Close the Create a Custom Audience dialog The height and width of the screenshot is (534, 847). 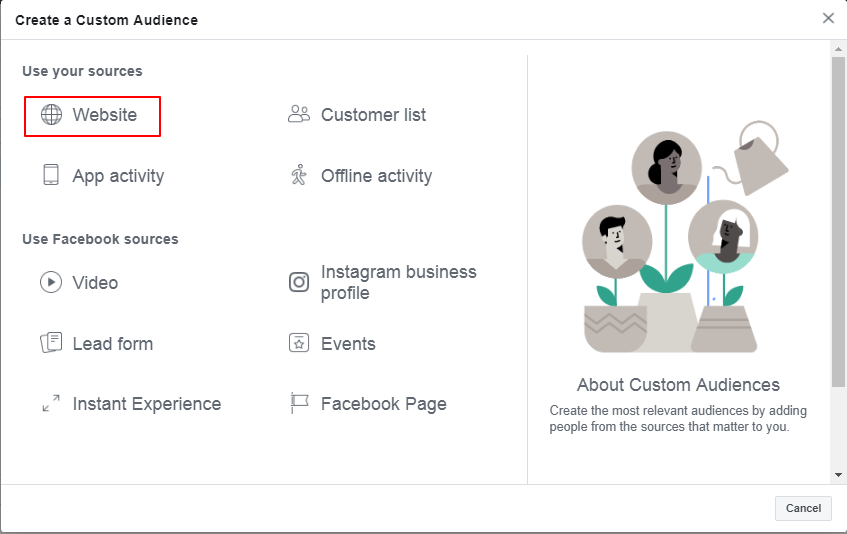pos(828,18)
